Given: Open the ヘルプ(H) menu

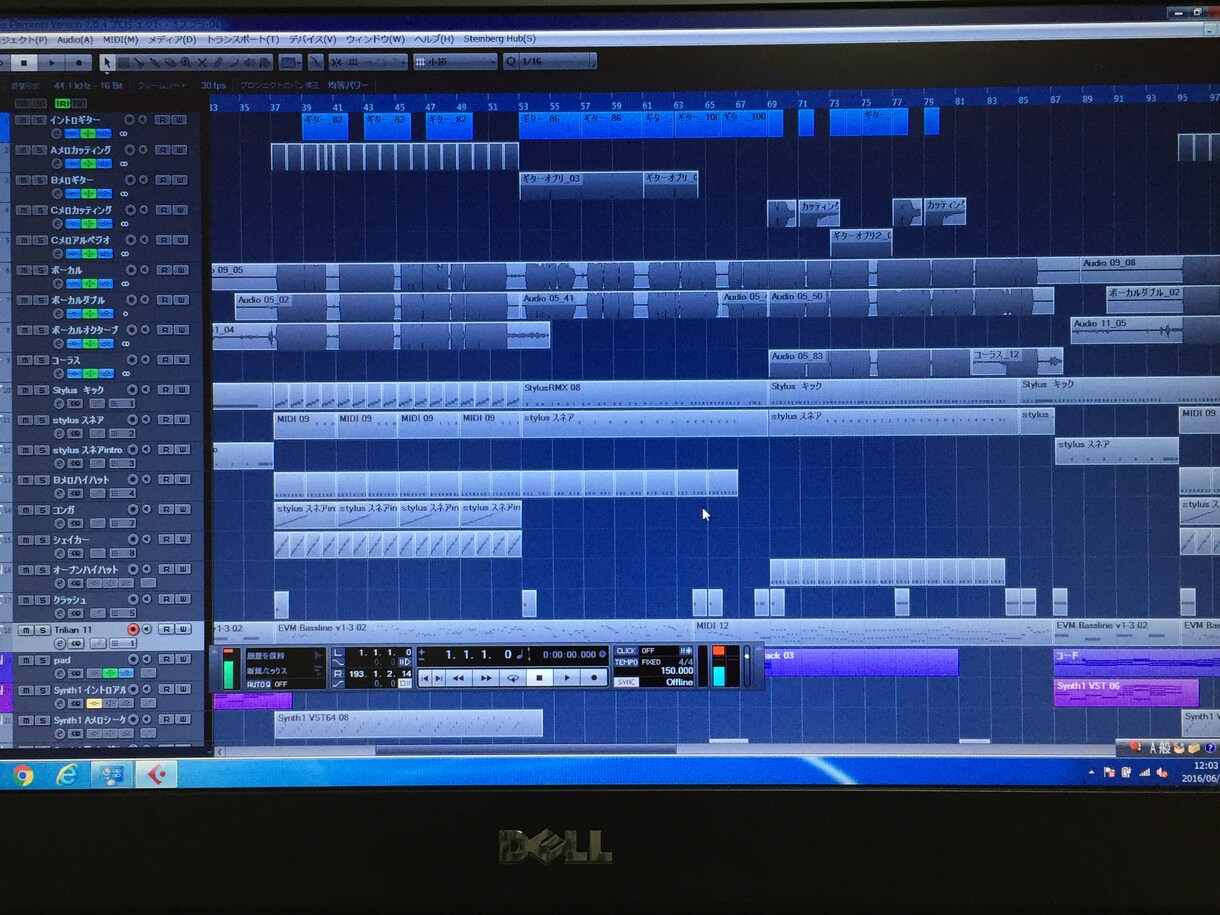Looking at the screenshot, I should click(434, 40).
